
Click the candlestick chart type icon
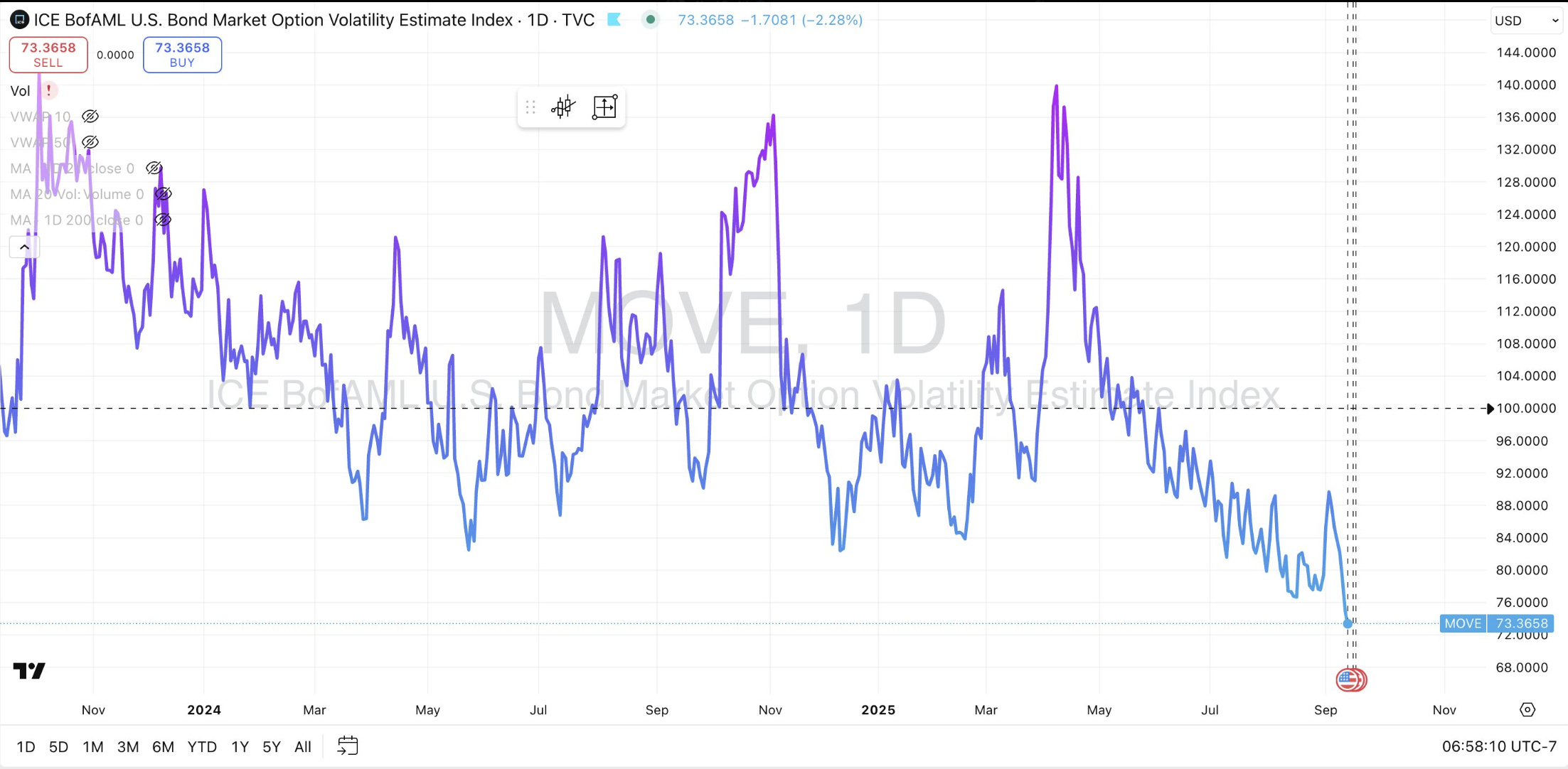pyautogui.click(x=562, y=107)
